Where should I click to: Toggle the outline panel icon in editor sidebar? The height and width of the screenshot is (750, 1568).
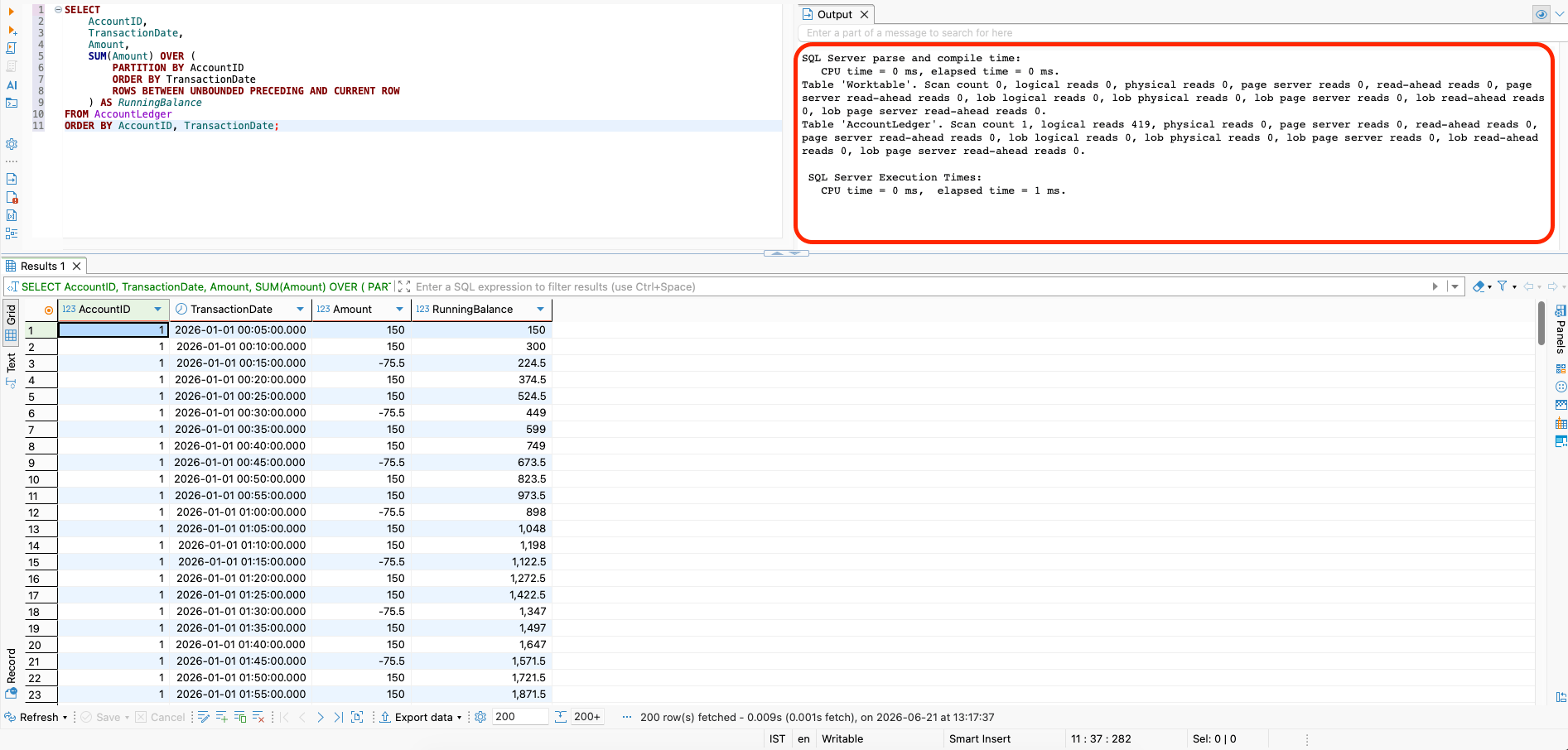(12, 233)
